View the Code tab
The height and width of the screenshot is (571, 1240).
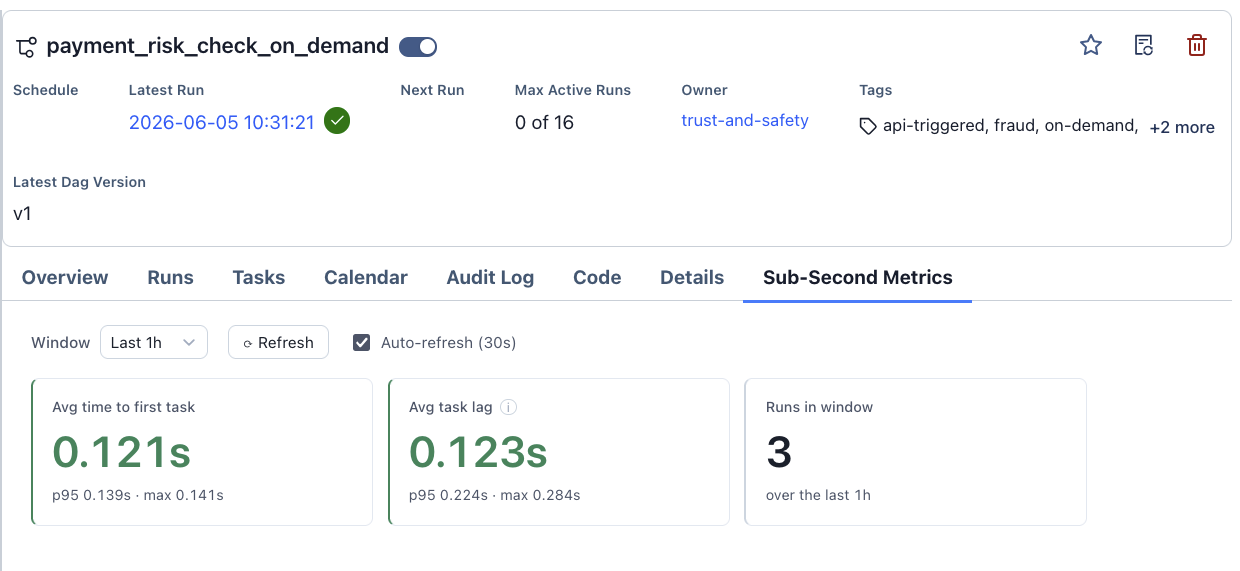[597, 277]
